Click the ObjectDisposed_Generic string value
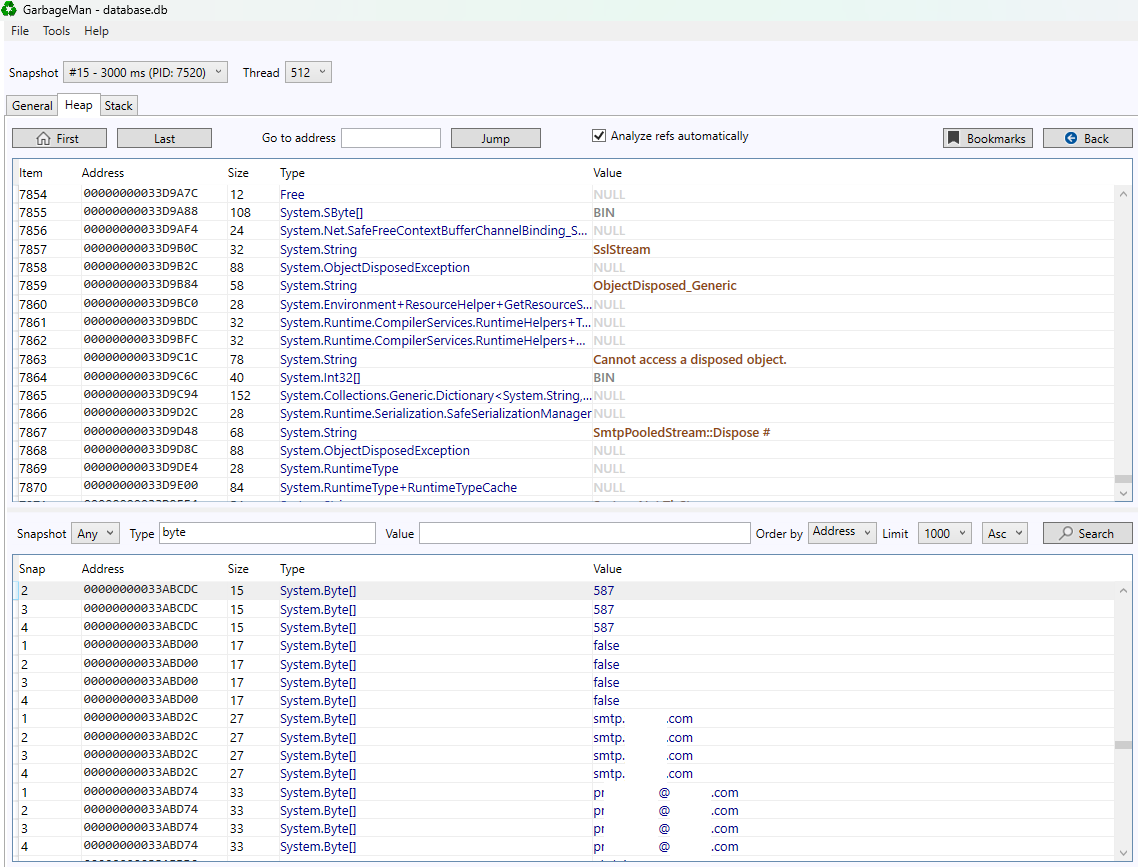Image resolution: width=1138 pixels, height=867 pixels. (665, 286)
